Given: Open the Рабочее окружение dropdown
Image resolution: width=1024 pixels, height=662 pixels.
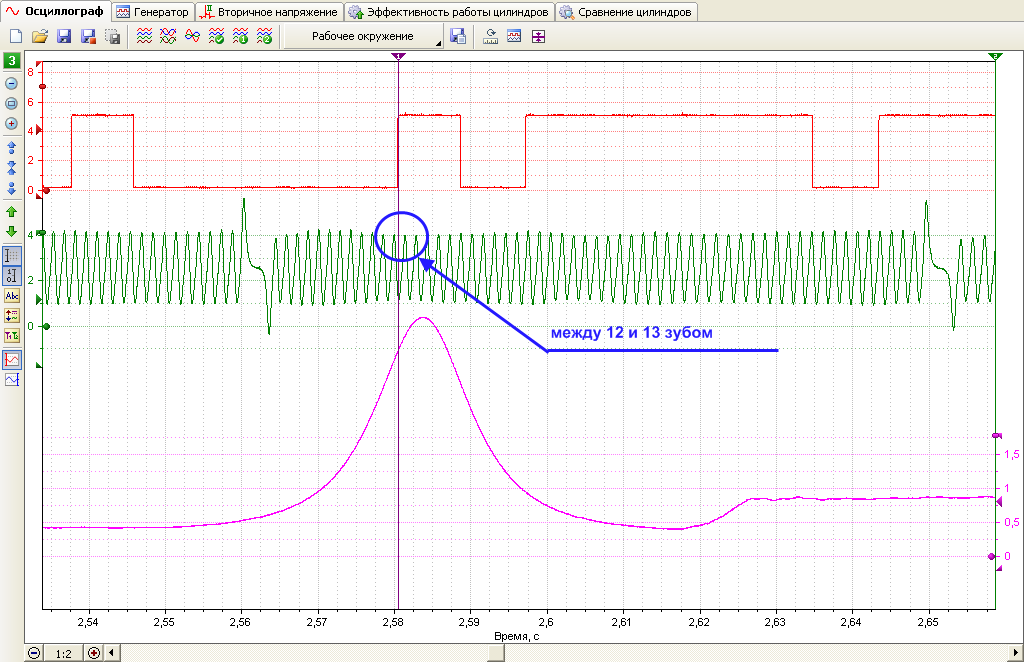Looking at the screenshot, I should click(363, 37).
